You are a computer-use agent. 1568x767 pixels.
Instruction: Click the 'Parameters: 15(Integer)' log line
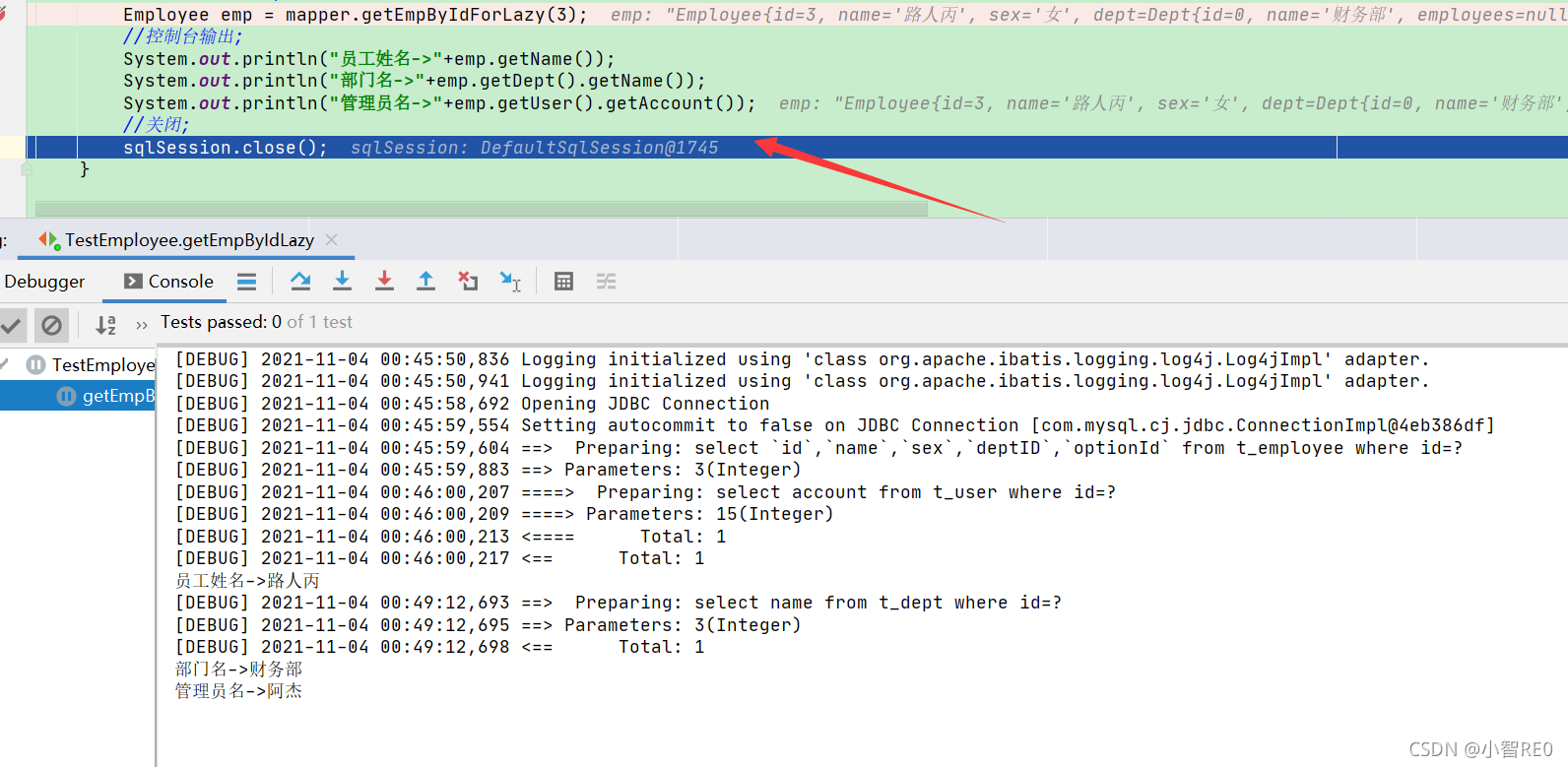point(504,514)
